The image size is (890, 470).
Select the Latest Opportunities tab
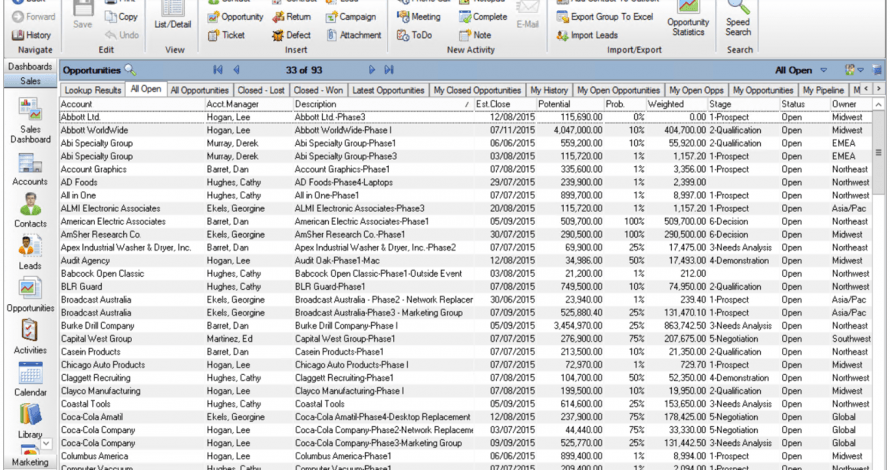coord(388,90)
